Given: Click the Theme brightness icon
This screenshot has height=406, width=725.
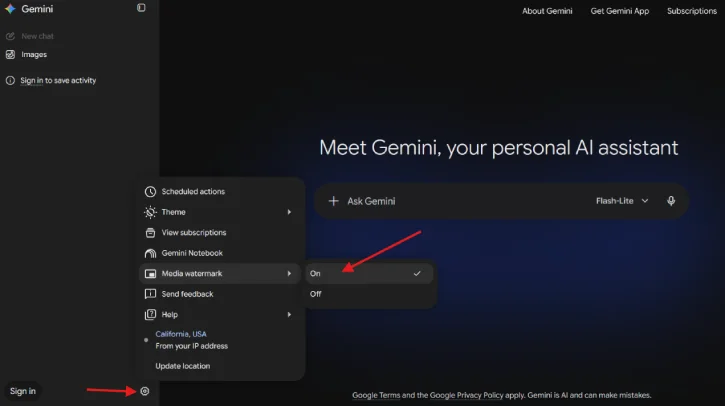Looking at the screenshot, I should (150, 212).
